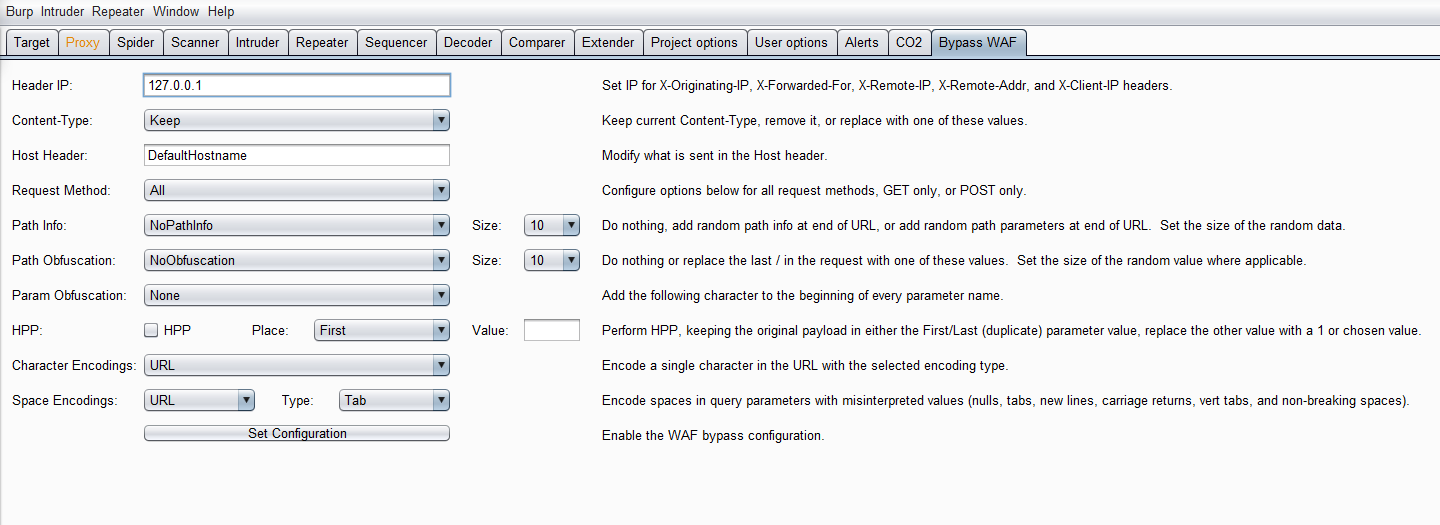Switch to the User options tab
The width and height of the screenshot is (1440, 525).
click(x=791, y=42)
